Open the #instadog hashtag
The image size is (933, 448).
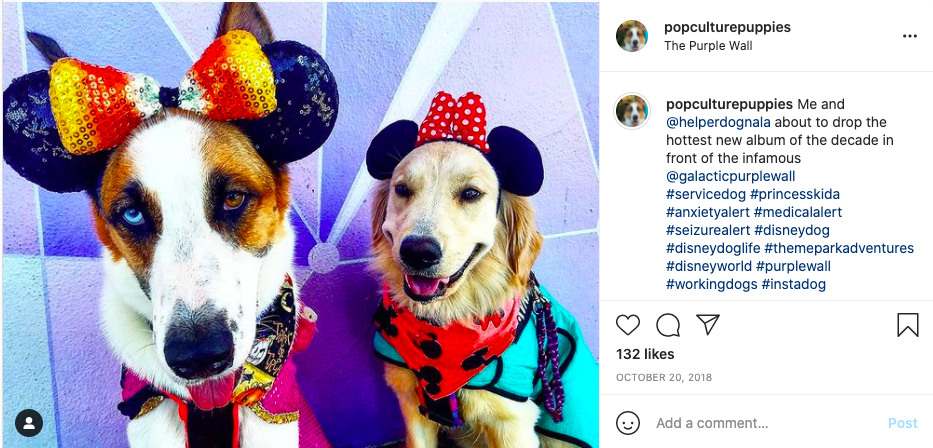tap(794, 284)
